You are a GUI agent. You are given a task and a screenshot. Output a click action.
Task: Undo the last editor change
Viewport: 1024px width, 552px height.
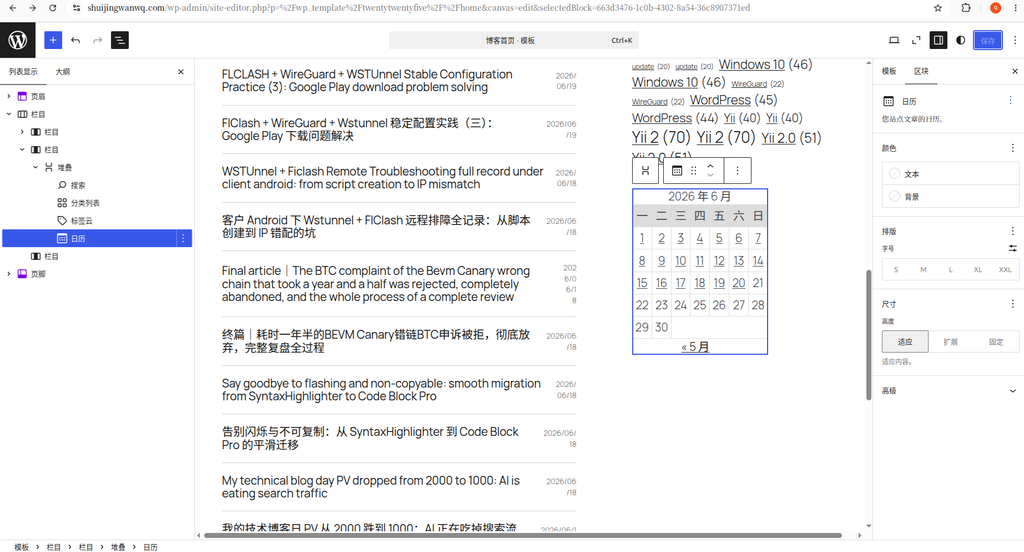76,40
